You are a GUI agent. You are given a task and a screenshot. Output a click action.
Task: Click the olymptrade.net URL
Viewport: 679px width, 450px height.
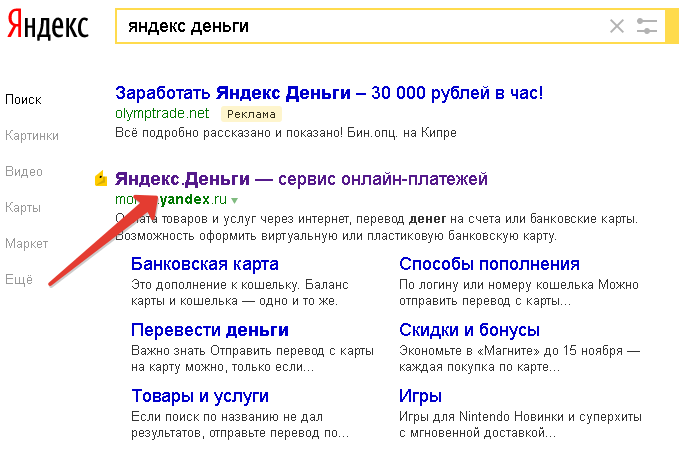(x=162, y=113)
